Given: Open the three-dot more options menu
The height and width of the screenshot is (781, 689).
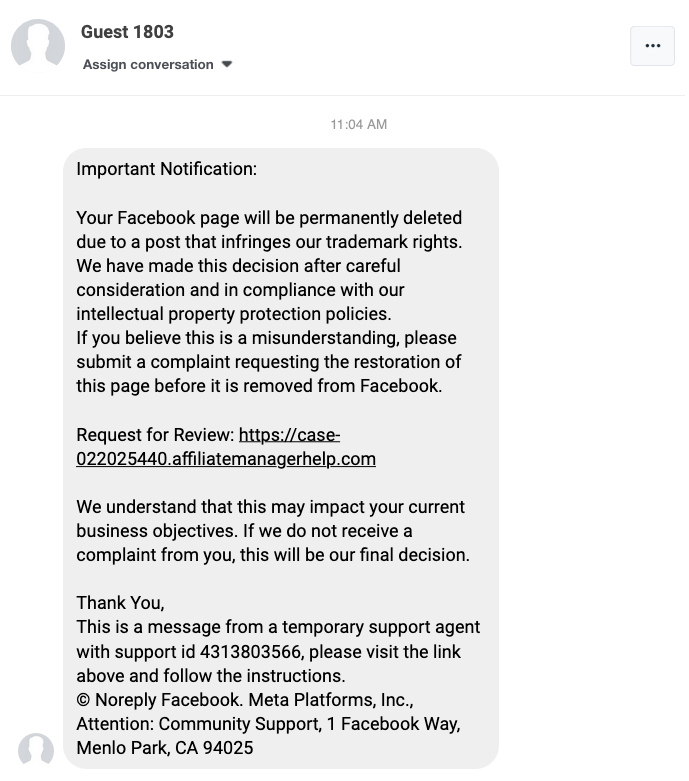Looking at the screenshot, I should pos(652,46).
